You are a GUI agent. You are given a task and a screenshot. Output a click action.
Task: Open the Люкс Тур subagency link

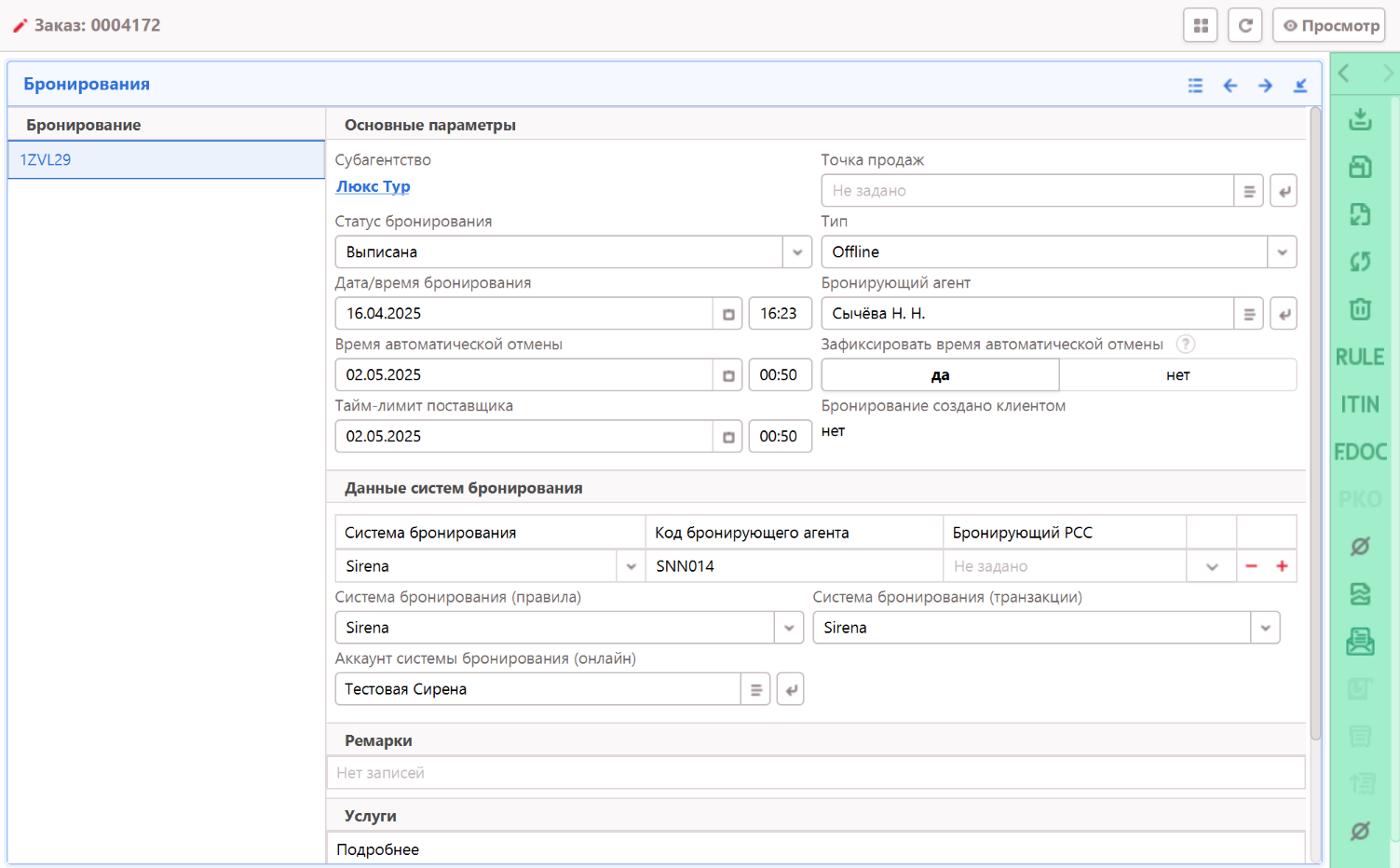(373, 186)
